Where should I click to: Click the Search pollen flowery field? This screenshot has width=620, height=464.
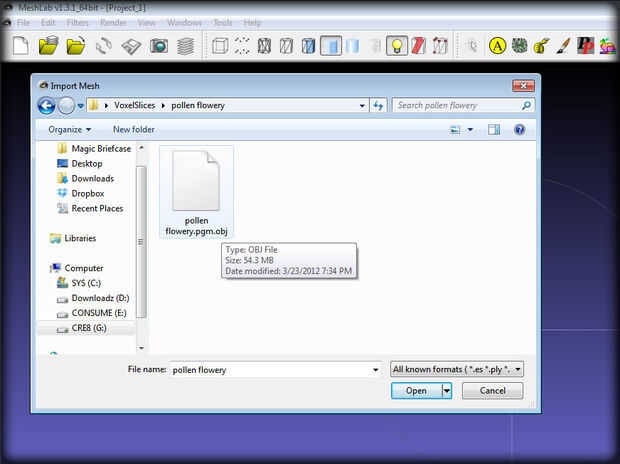[463, 106]
